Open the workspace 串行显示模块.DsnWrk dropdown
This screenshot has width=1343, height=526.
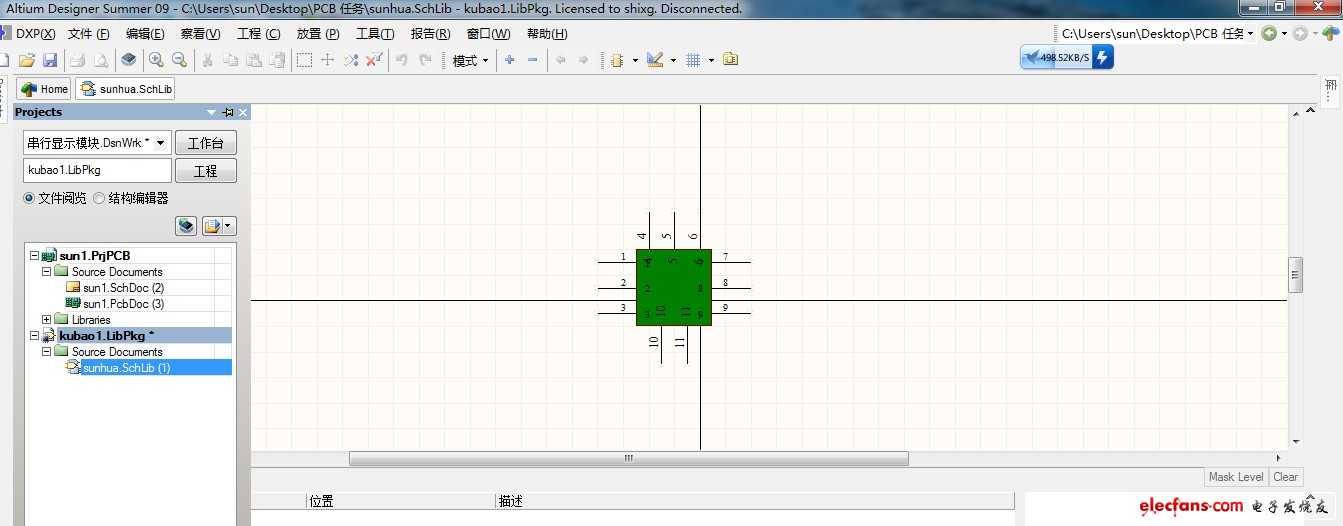(x=161, y=143)
